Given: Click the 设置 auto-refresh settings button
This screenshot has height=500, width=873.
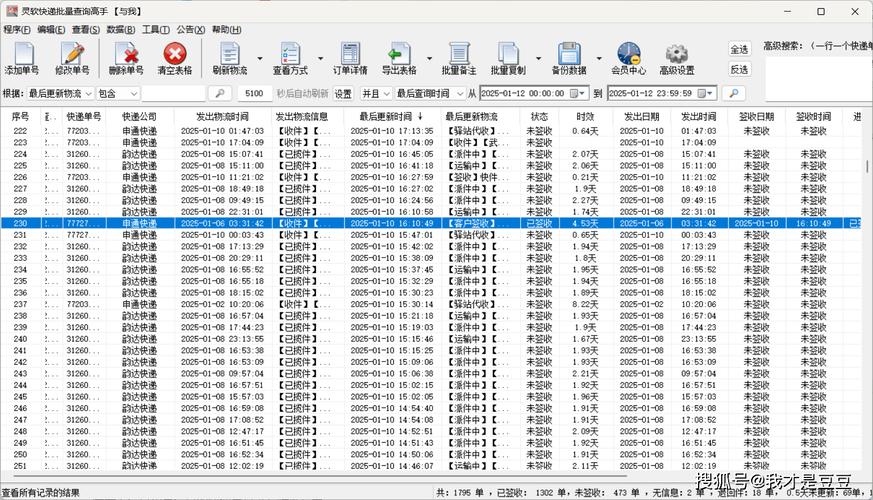Looking at the screenshot, I should [x=343, y=93].
